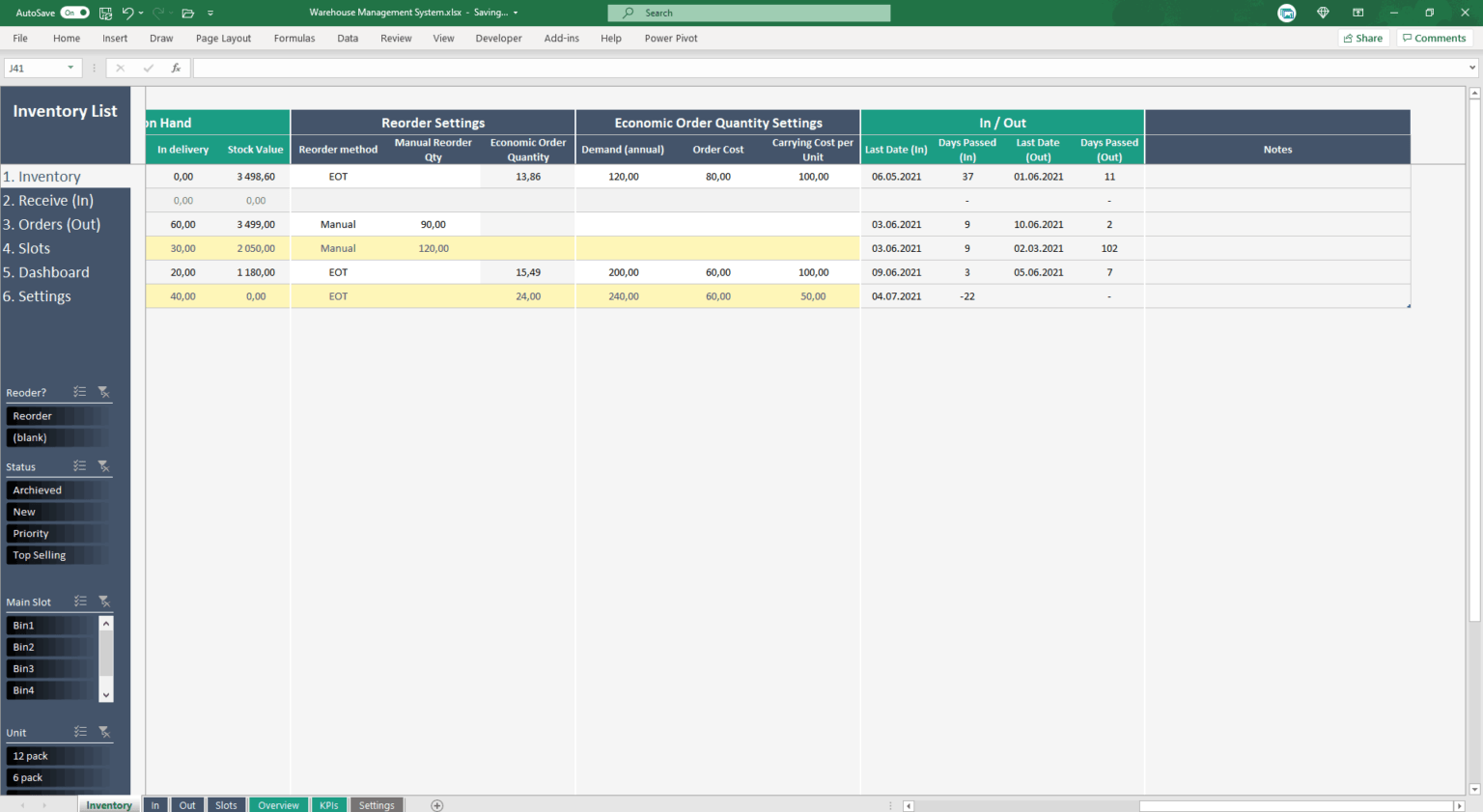This screenshot has width=1483, height=812.
Task: Click the Insert Function fx icon
Action: pyautogui.click(x=175, y=68)
